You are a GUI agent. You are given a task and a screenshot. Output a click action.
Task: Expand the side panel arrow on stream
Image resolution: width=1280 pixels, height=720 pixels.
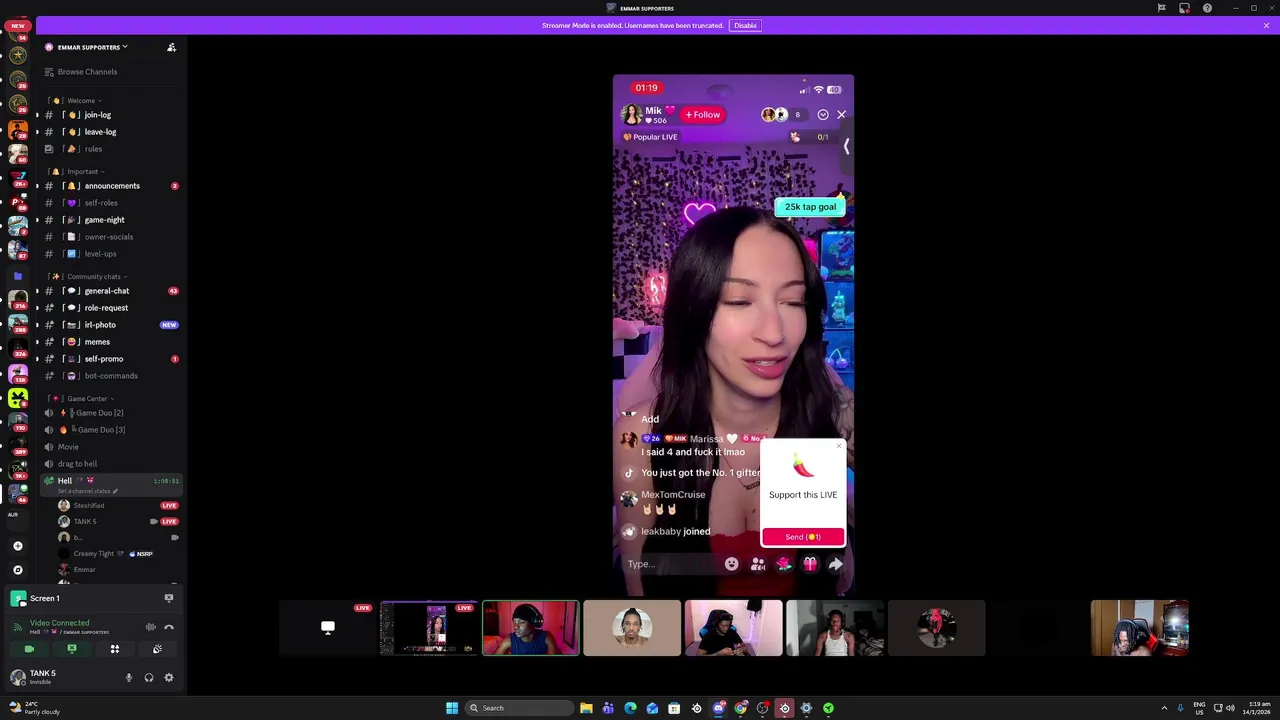[x=847, y=147]
